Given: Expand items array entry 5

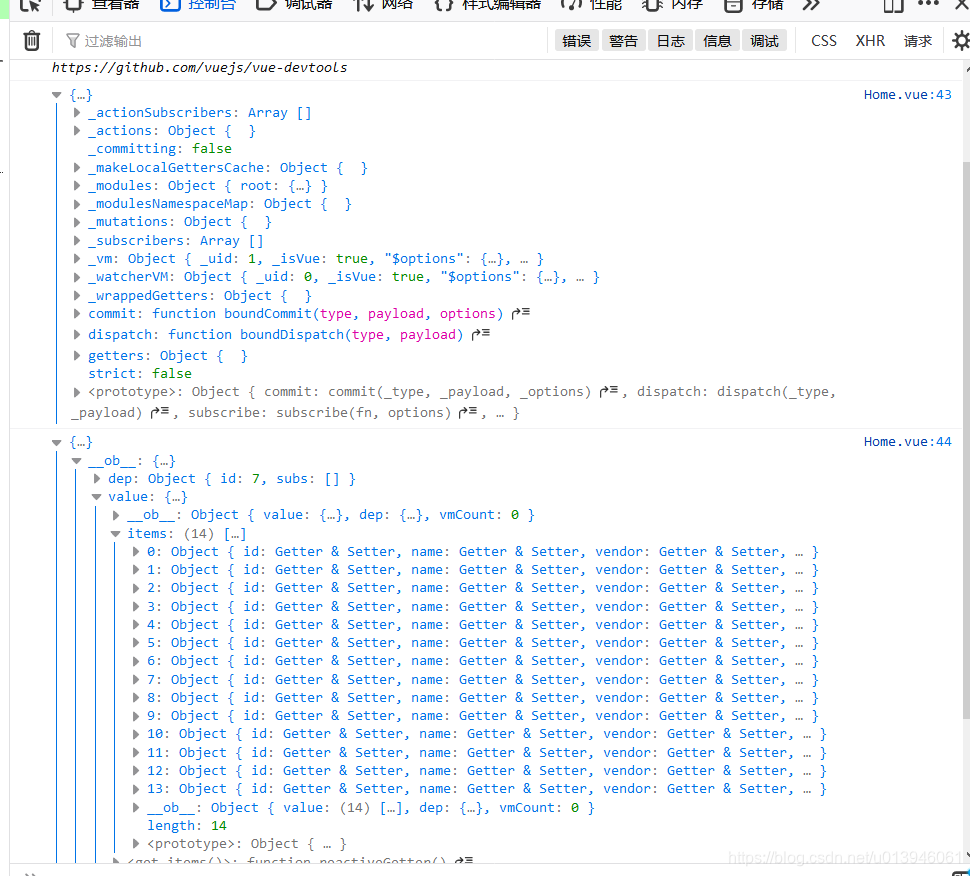Looking at the screenshot, I should click(135, 643).
